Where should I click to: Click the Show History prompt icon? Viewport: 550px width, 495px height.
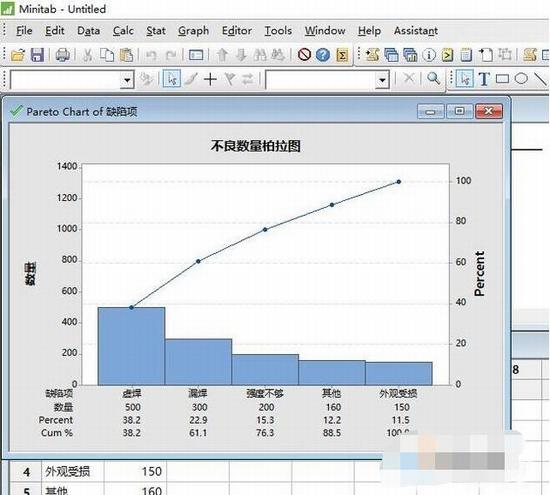point(447,55)
